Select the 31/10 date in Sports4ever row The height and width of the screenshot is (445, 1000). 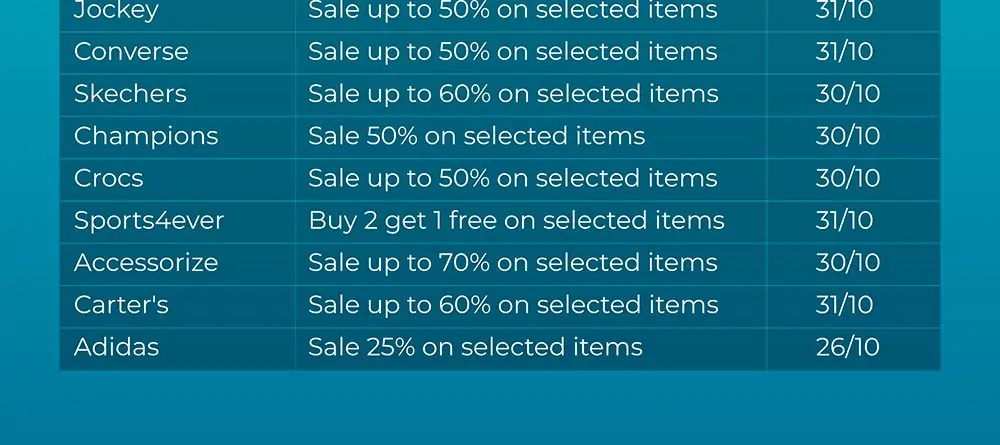pyautogui.click(x=844, y=221)
